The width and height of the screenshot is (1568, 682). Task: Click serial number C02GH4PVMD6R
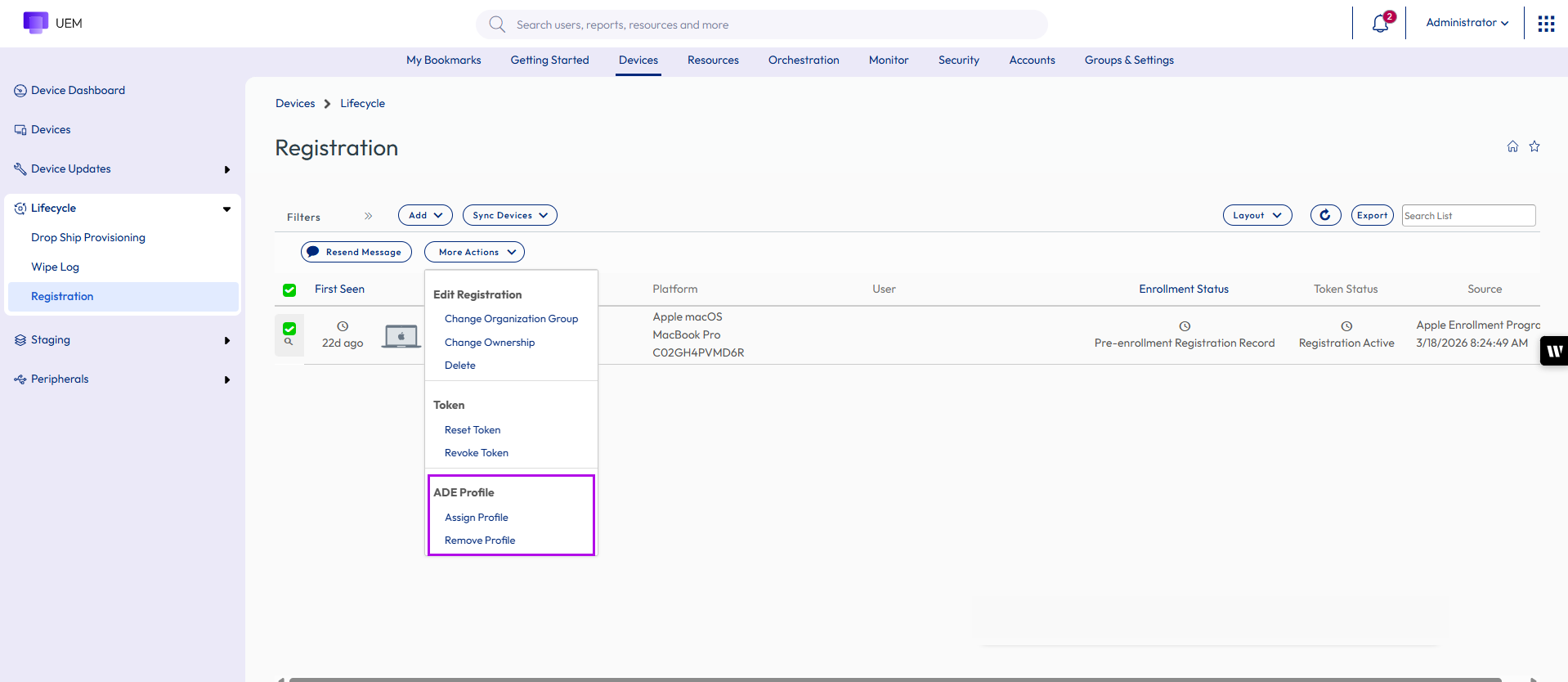click(698, 353)
